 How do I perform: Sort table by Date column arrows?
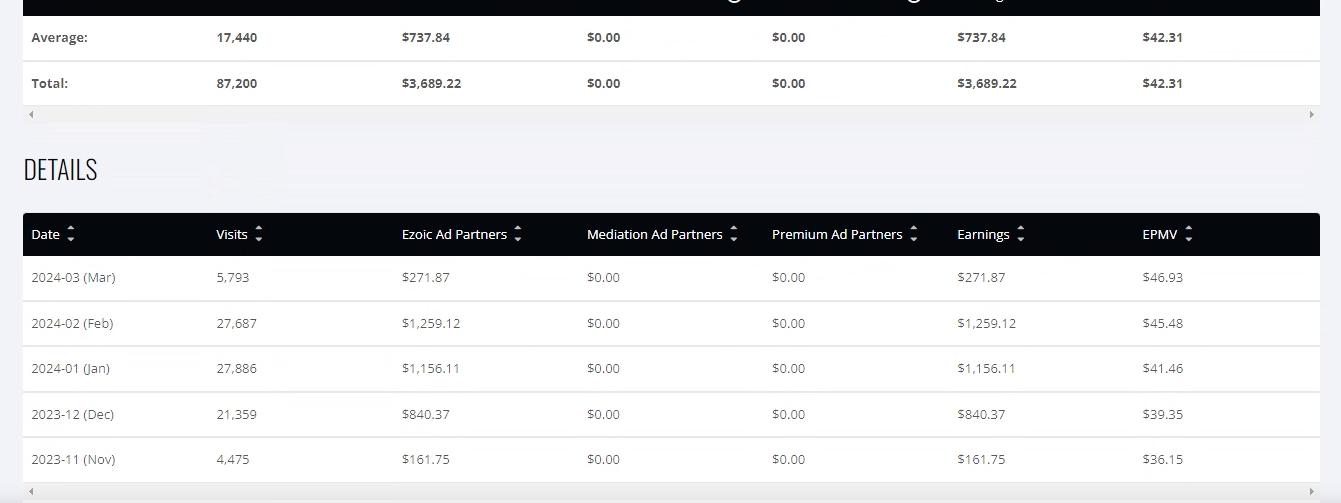click(70, 234)
